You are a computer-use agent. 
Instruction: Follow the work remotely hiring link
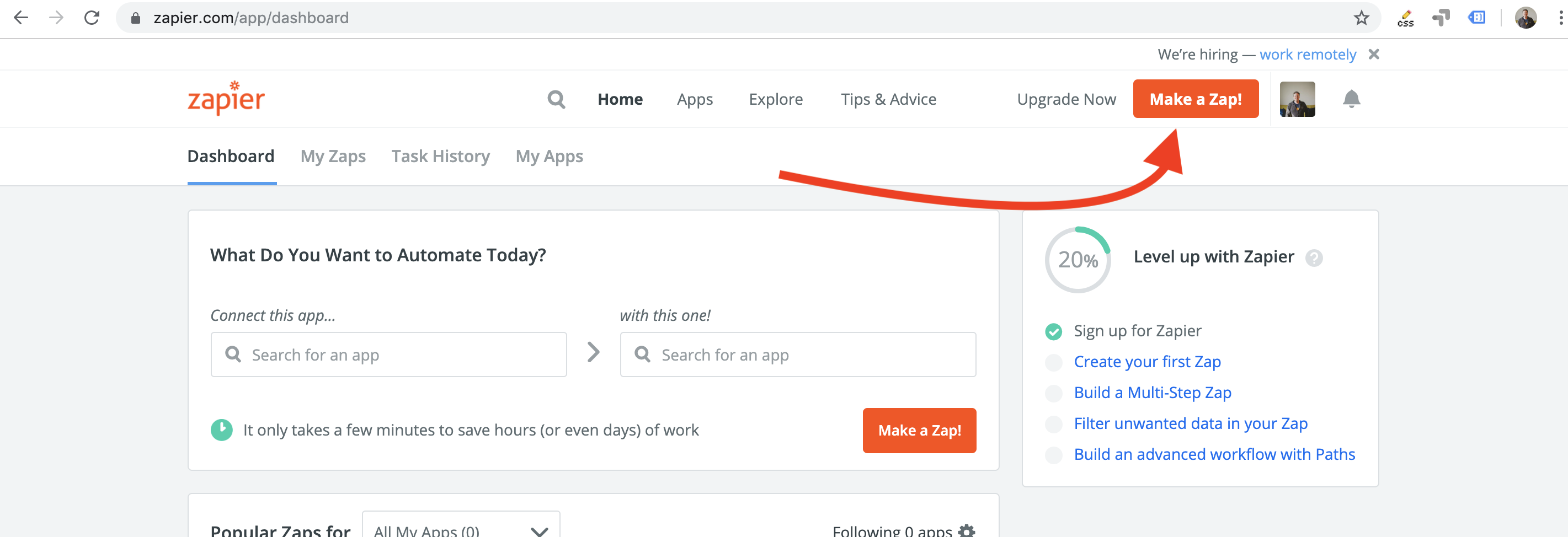(x=1308, y=54)
